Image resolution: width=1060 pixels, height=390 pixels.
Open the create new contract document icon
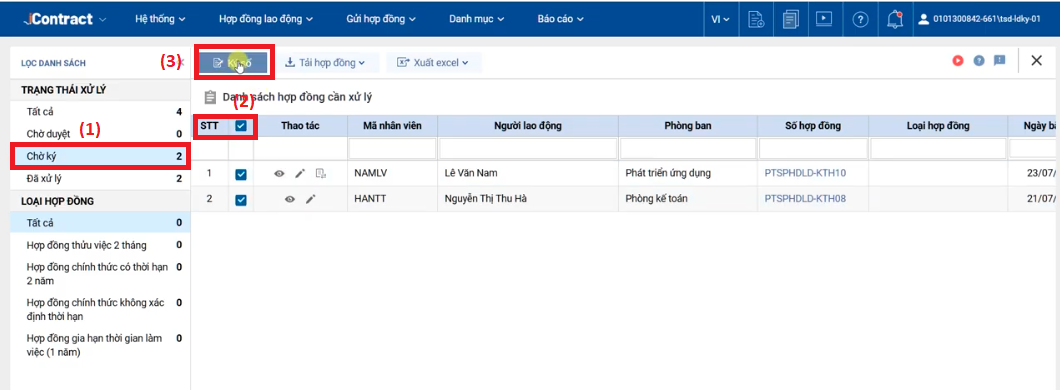[x=756, y=19]
